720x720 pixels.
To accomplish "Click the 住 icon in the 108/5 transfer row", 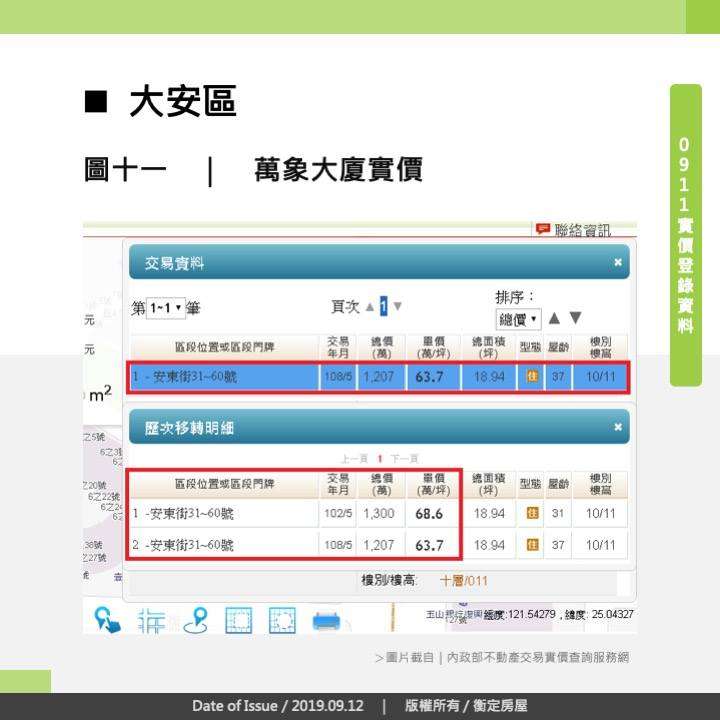I will click(532, 545).
